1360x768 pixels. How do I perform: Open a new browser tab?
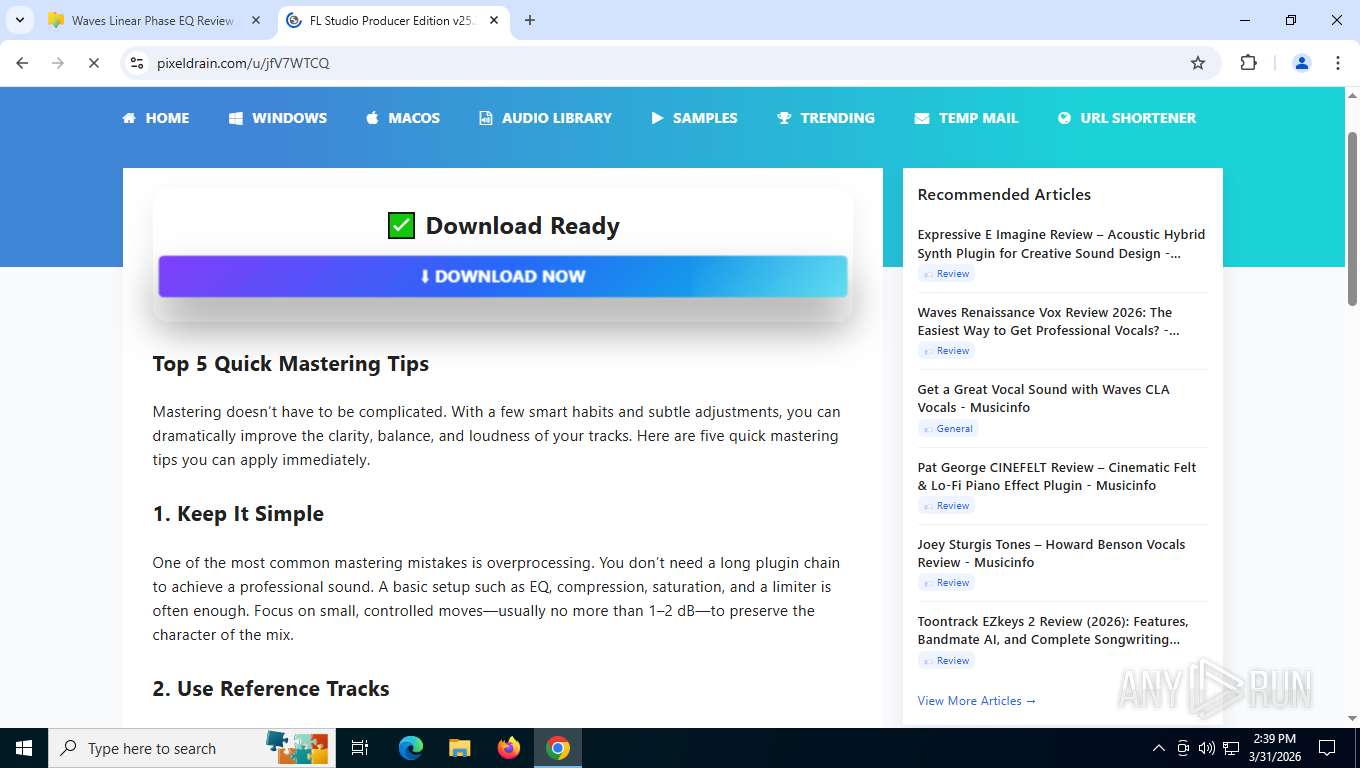tap(530, 20)
